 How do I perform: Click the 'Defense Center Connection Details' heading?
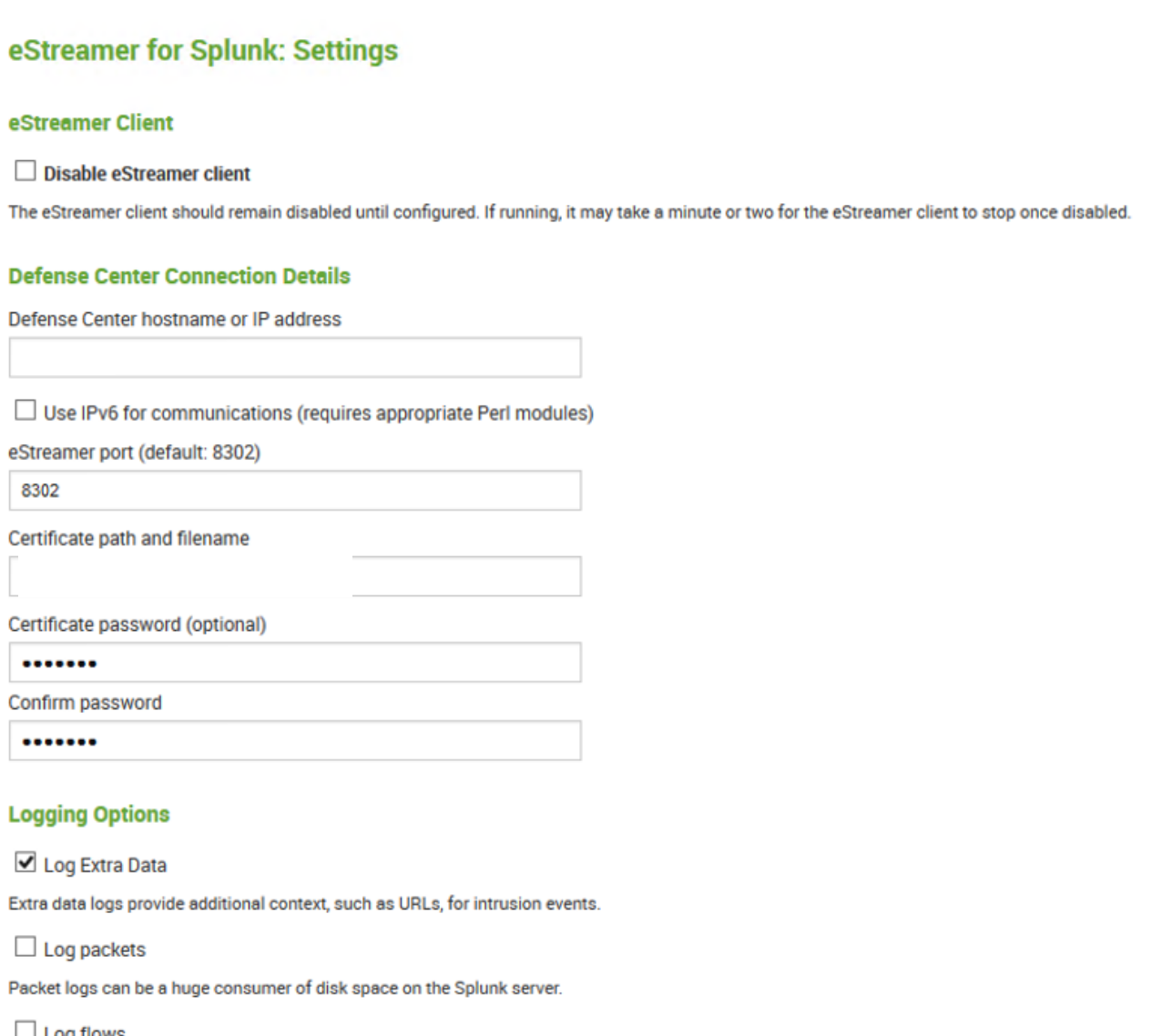pyautogui.click(x=179, y=276)
